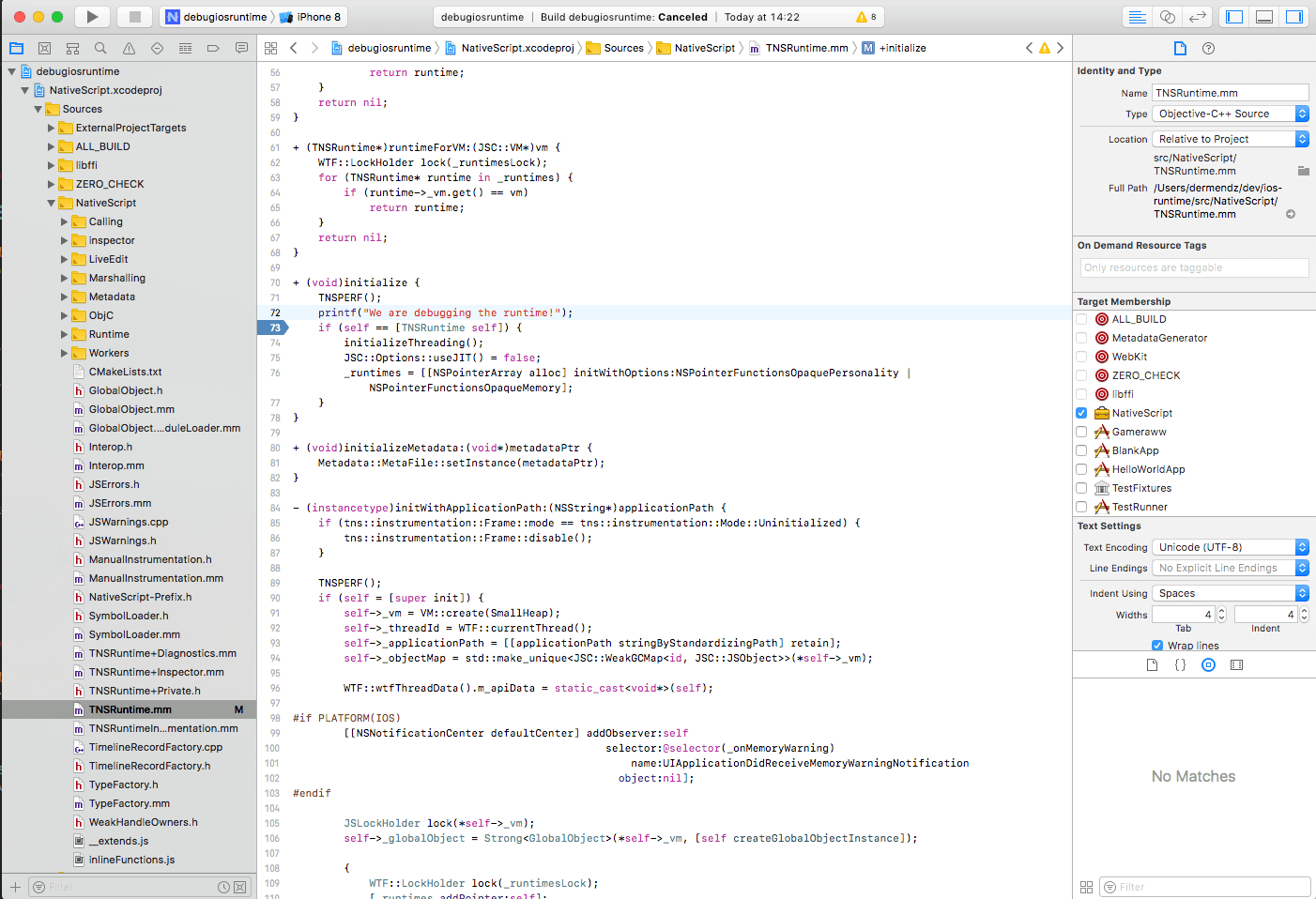Open the Find navigator search icon
The height and width of the screenshot is (899, 1316).
pyautogui.click(x=100, y=48)
